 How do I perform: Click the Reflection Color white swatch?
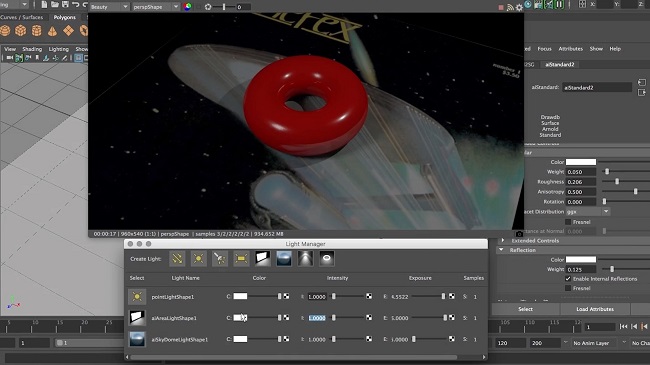point(581,259)
